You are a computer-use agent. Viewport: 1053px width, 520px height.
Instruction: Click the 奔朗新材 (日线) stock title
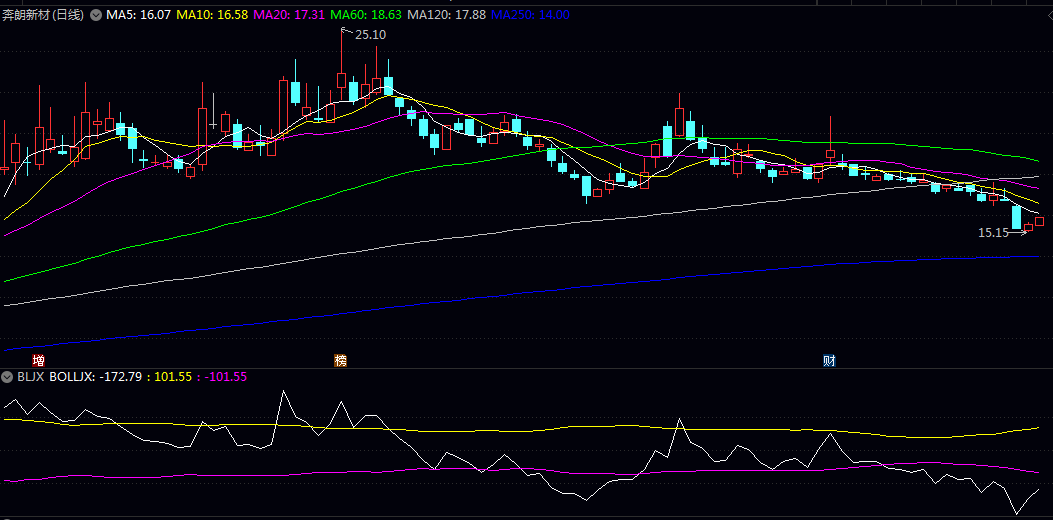(x=44, y=15)
